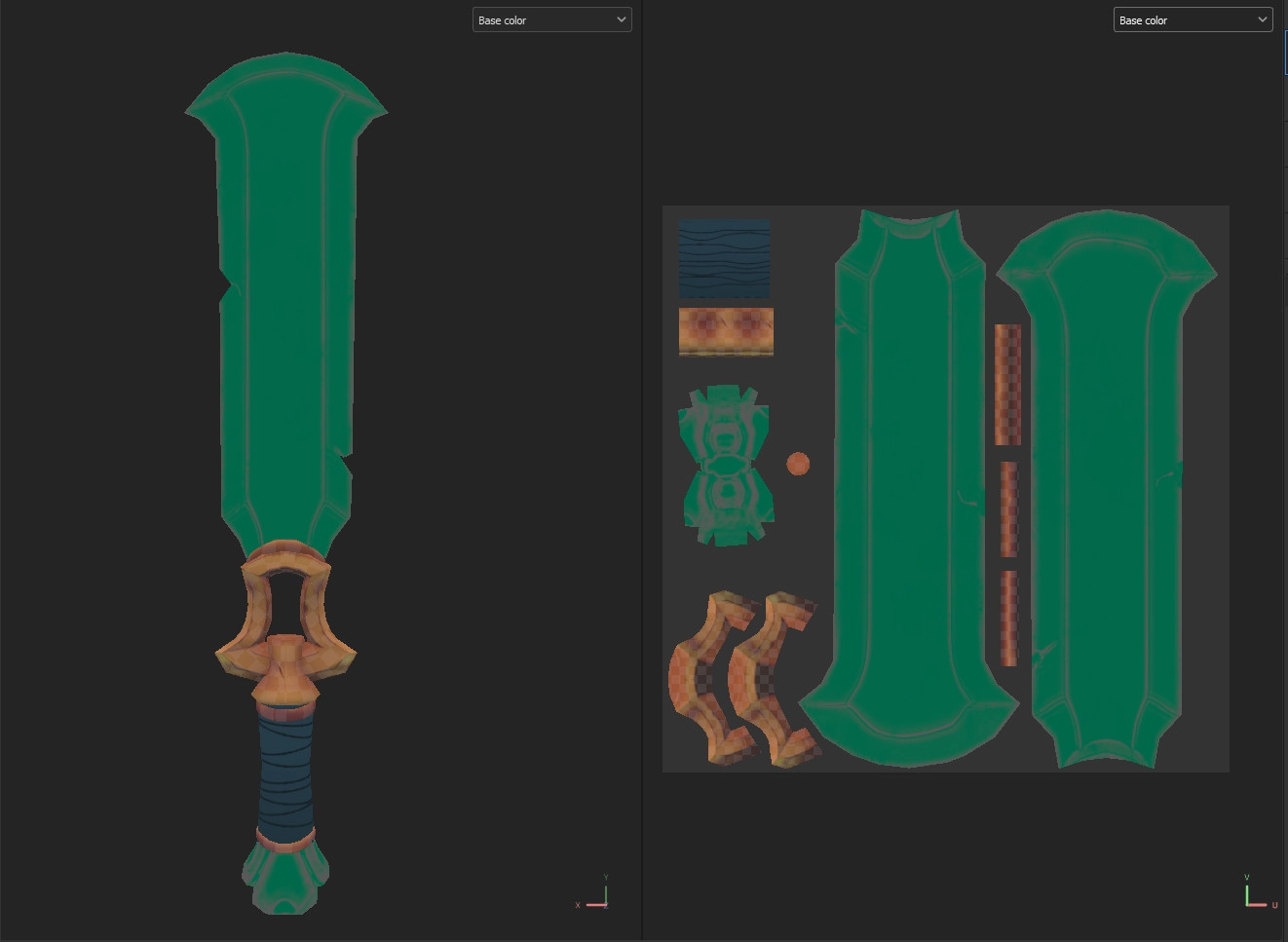Viewport: 1288px width, 942px height.
Task: Click the green pommel UV island
Action: (727, 465)
